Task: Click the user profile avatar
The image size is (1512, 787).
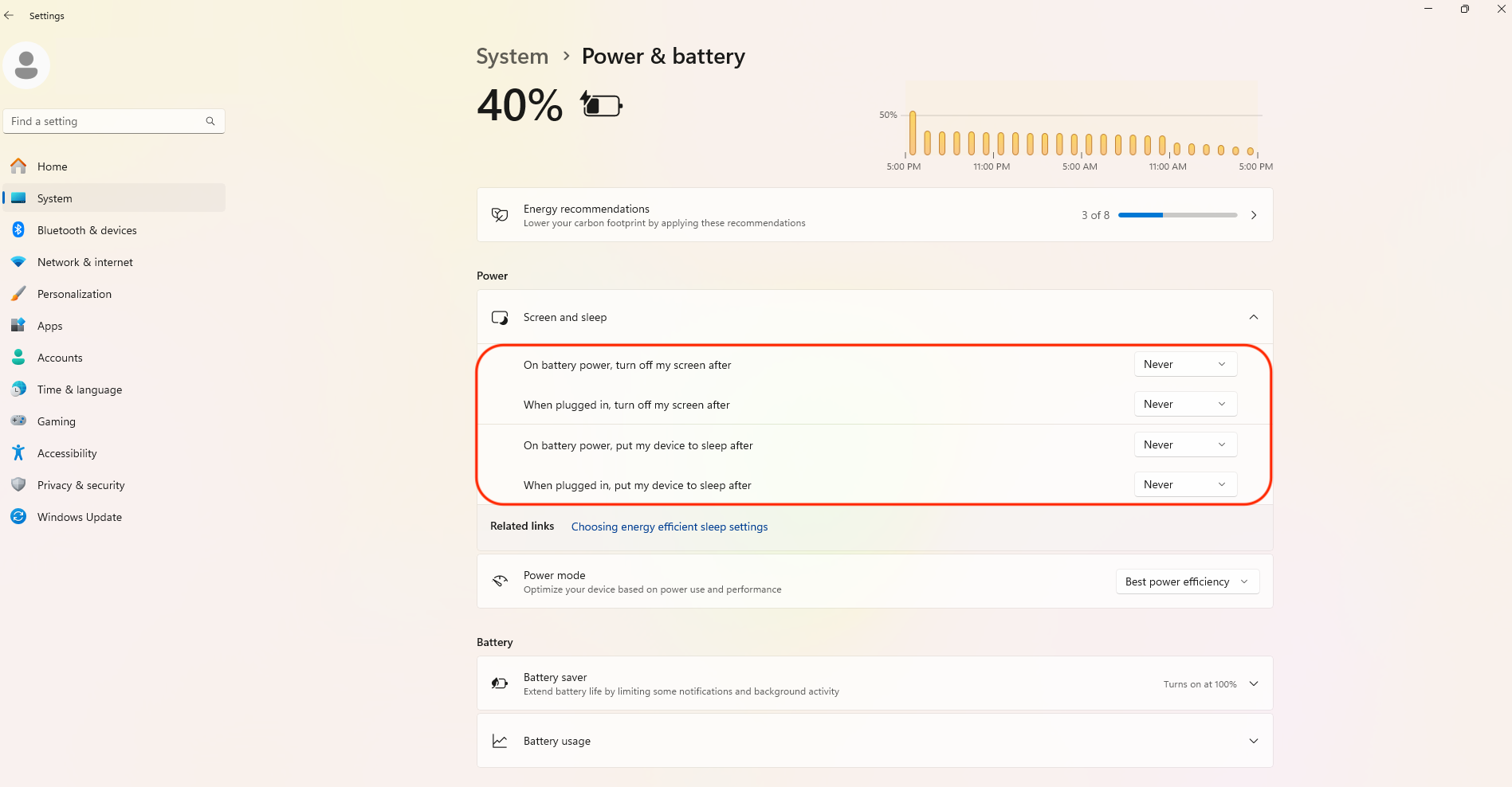Action: tap(26, 65)
